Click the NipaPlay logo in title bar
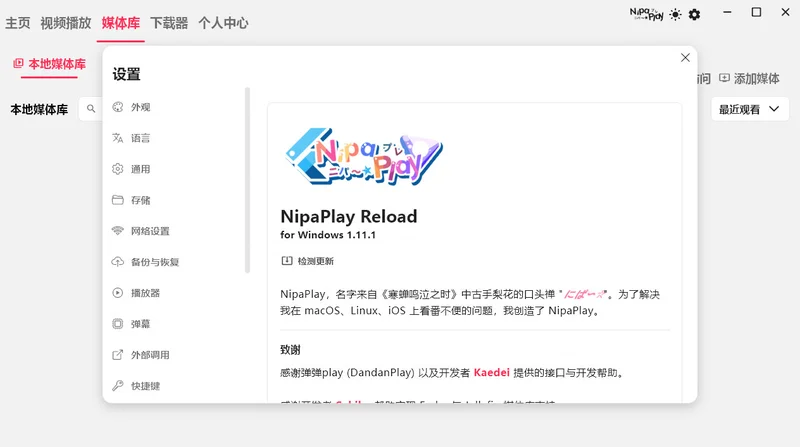The image size is (800, 447). 646,14
